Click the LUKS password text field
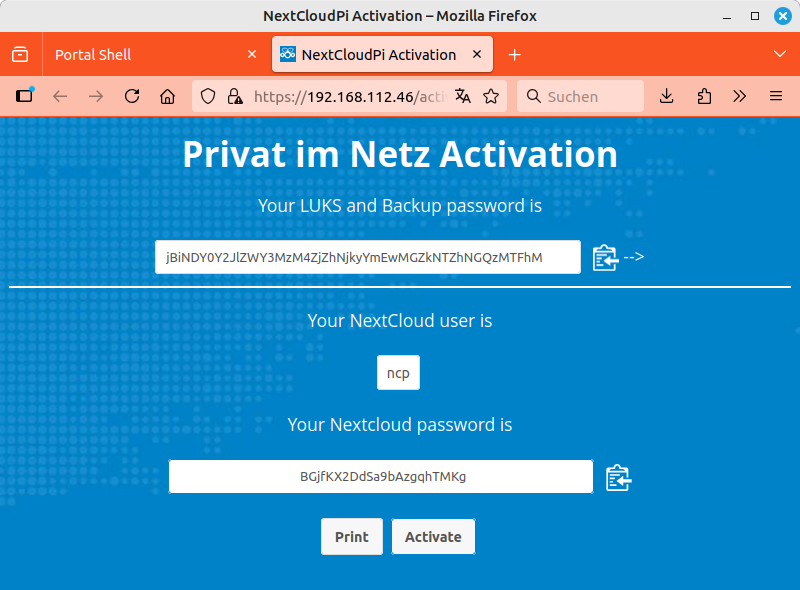800x590 pixels. pyautogui.click(x=367, y=257)
